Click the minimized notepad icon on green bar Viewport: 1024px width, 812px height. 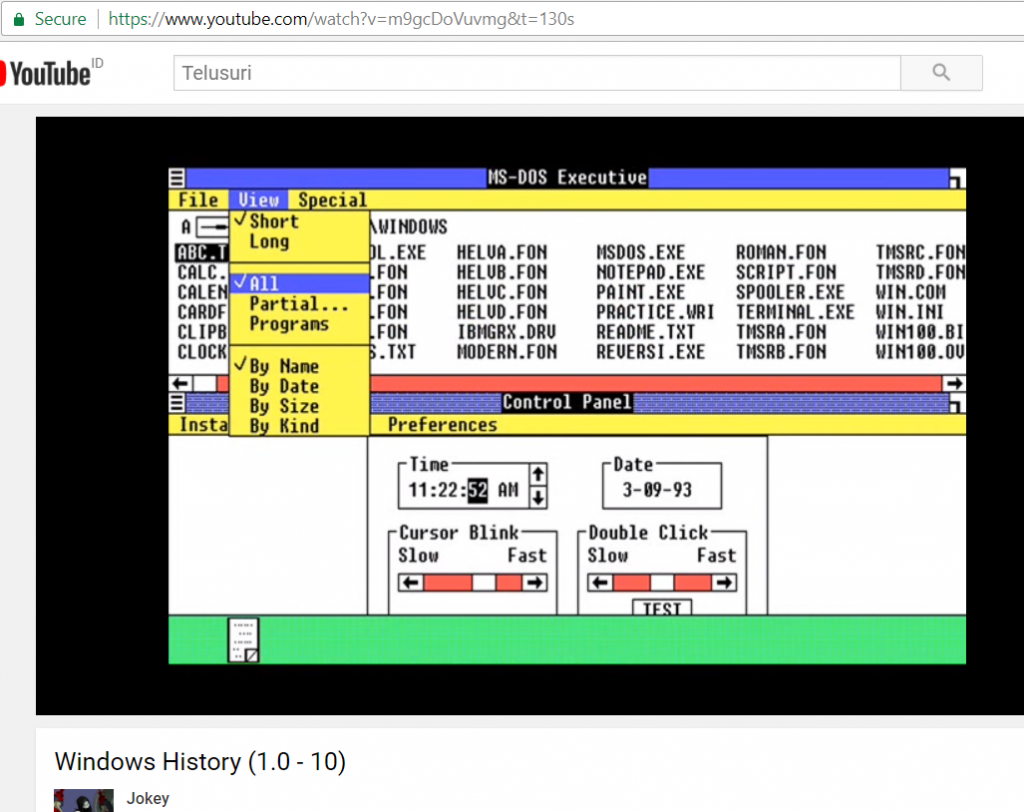tap(243, 640)
